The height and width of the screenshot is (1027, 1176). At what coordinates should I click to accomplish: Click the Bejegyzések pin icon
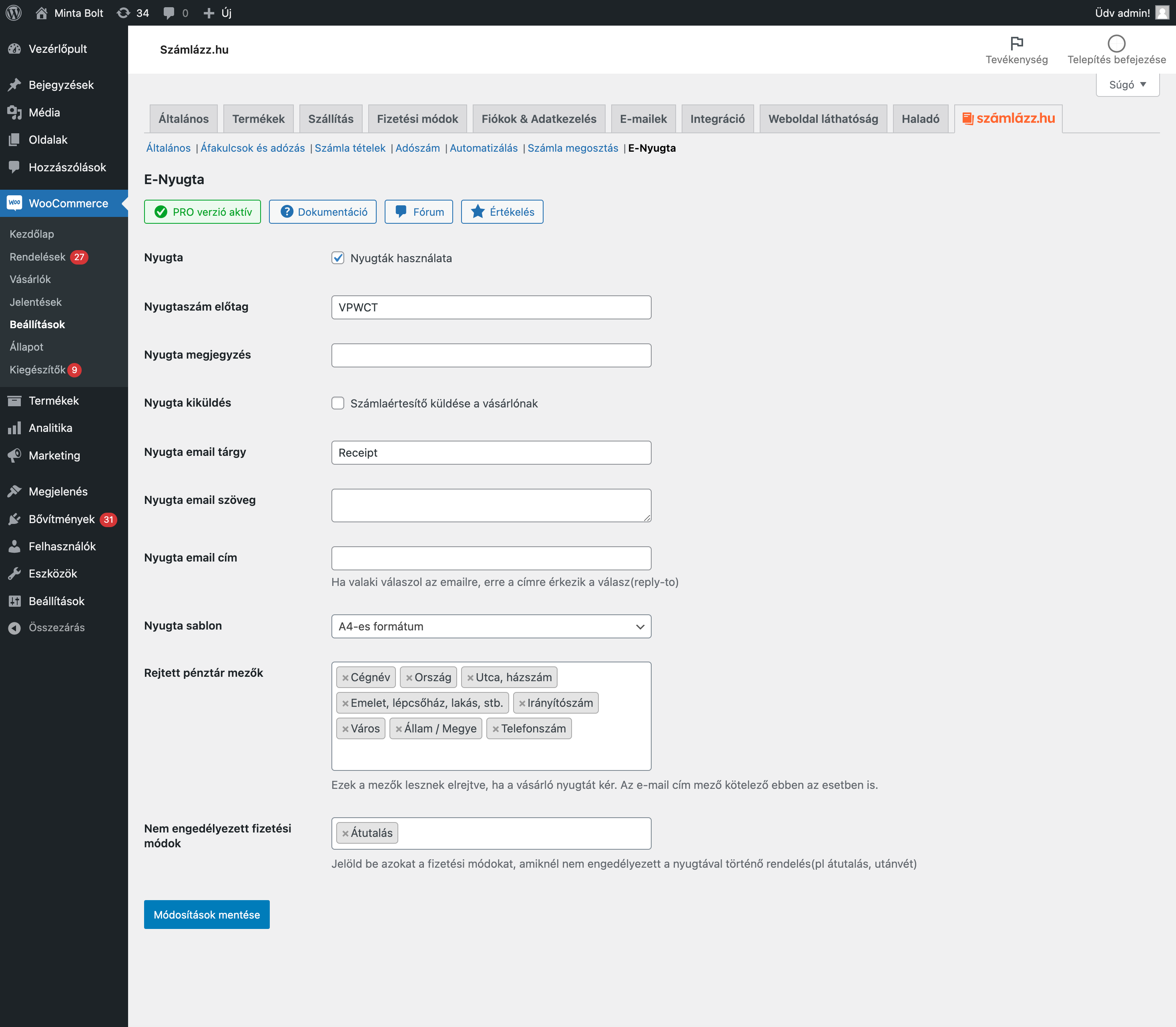click(14, 85)
